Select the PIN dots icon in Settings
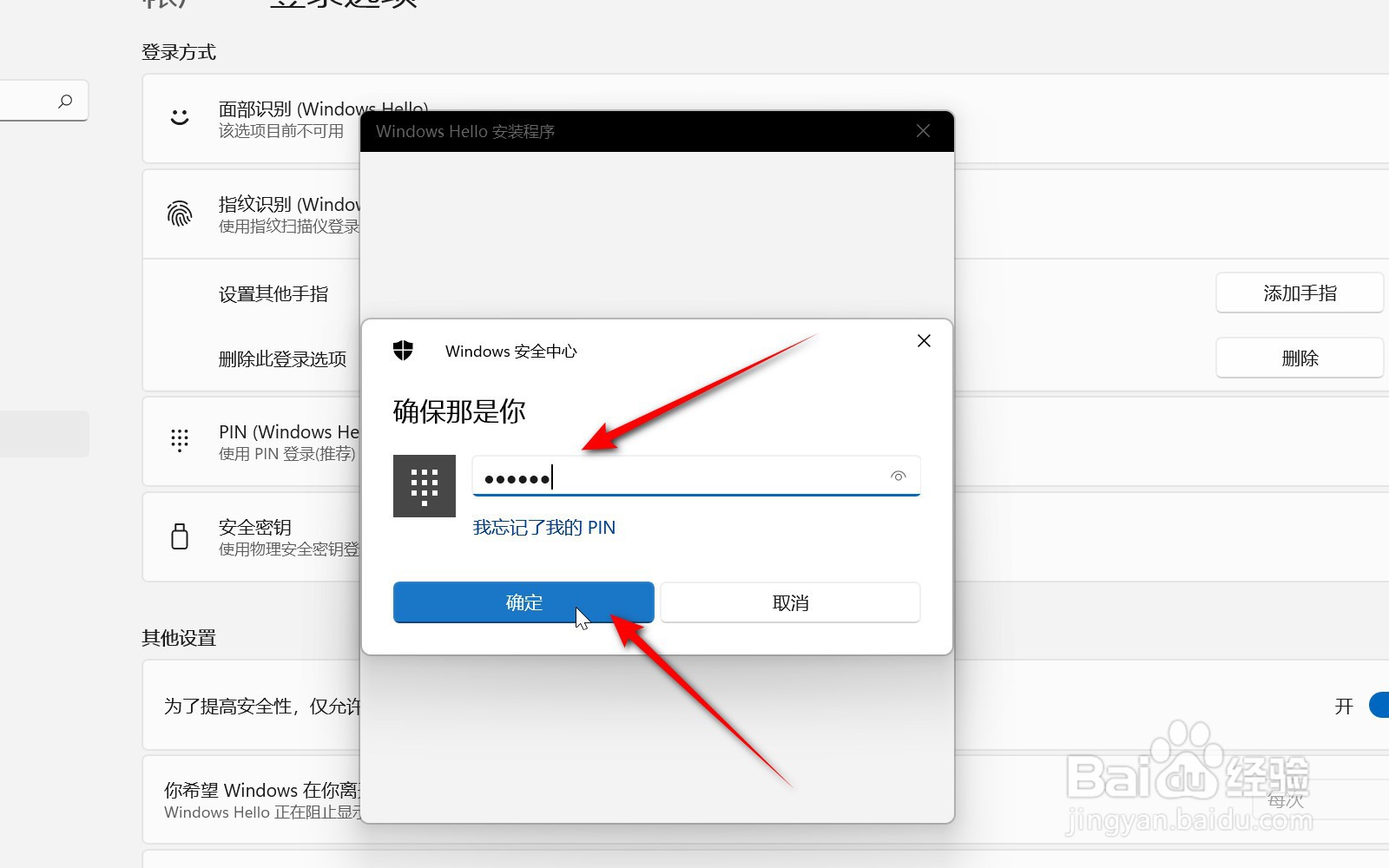 (180, 441)
